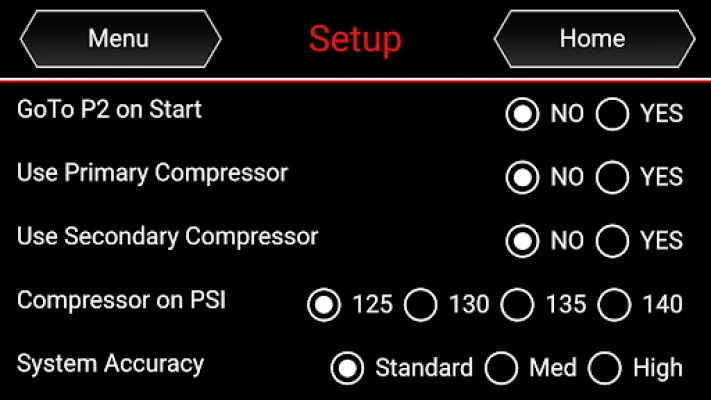This screenshot has height=400, width=711.
Task: Select NO for GoTo P2 on Start
Action: coord(522,114)
